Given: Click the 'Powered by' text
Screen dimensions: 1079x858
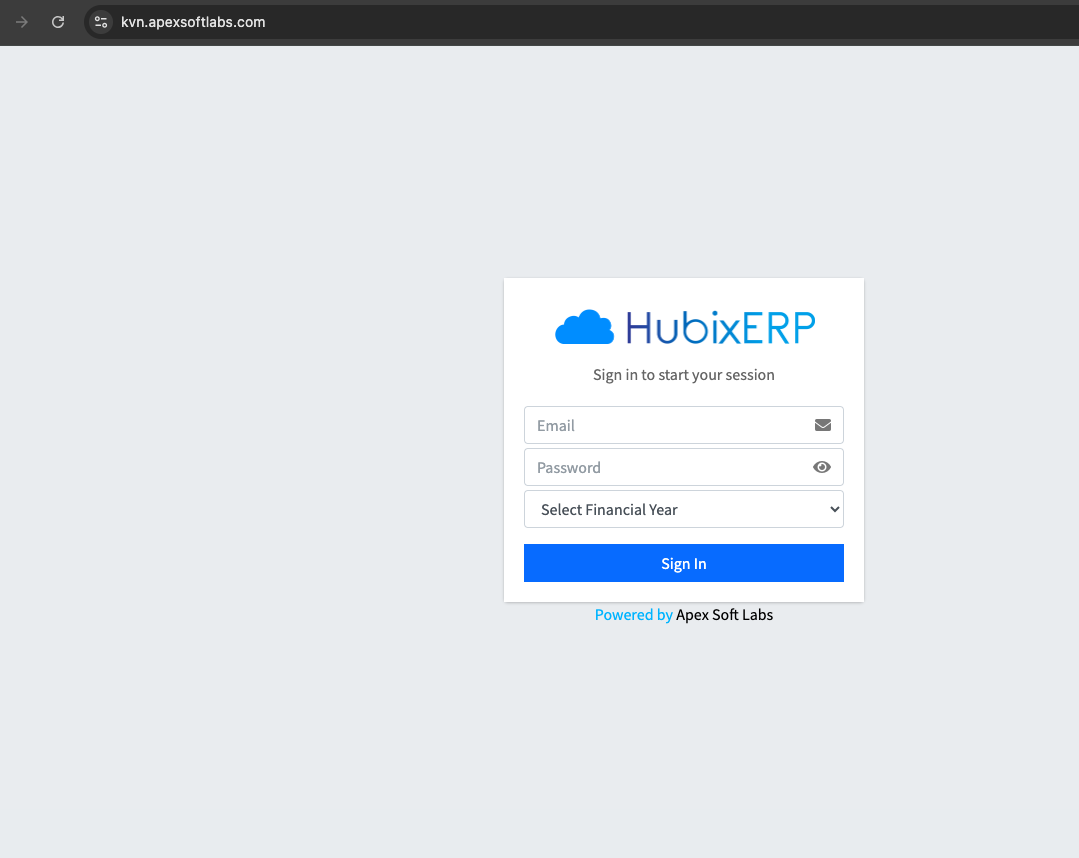Looking at the screenshot, I should click(x=633, y=615).
